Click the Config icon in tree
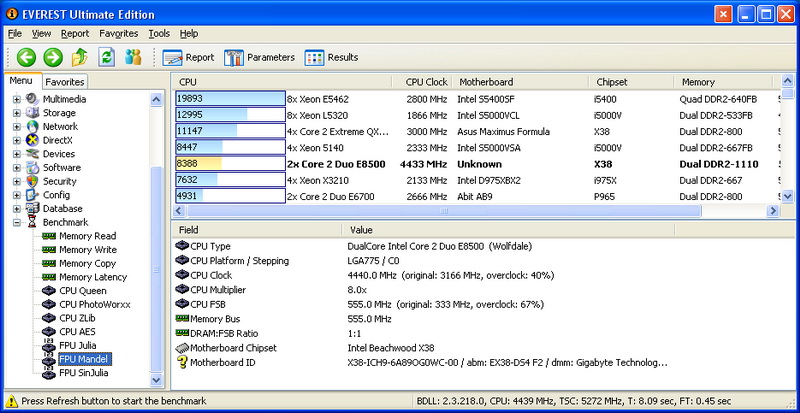The width and height of the screenshot is (800, 413). point(32,195)
